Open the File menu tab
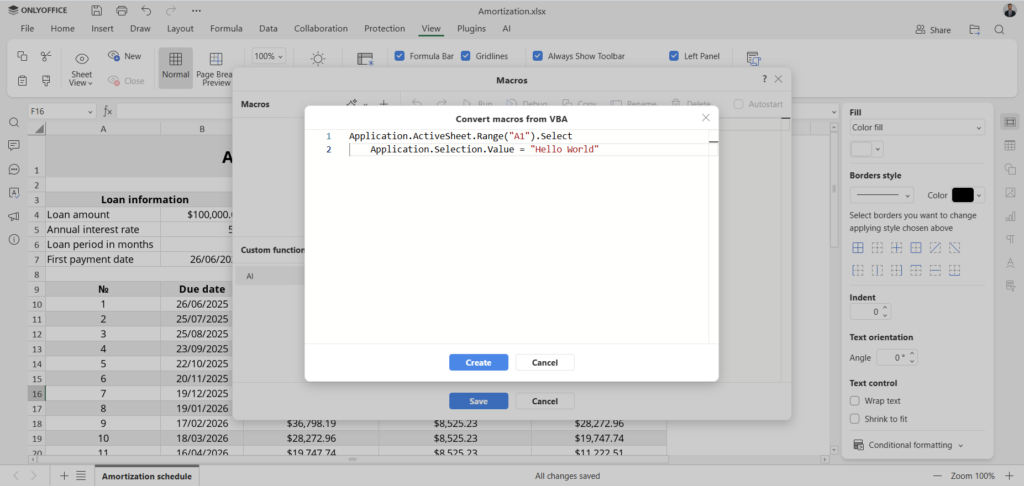The image size is (1024, 486). click(27, 29)
